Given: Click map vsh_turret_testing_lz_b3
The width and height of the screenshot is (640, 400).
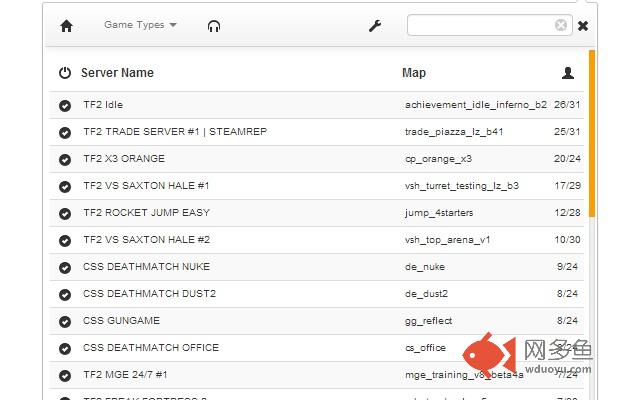Looking at the screenshot, I should (462, 186).
